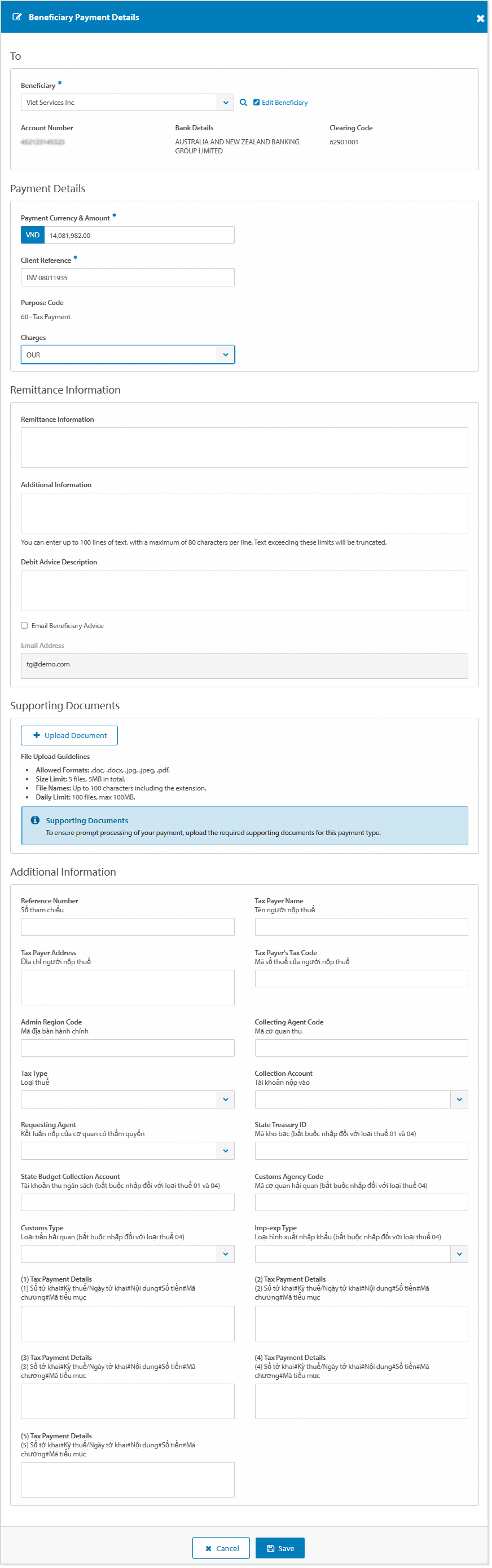Save the payment details
The image size is (492, 1568).
[x=279, y=1548]
